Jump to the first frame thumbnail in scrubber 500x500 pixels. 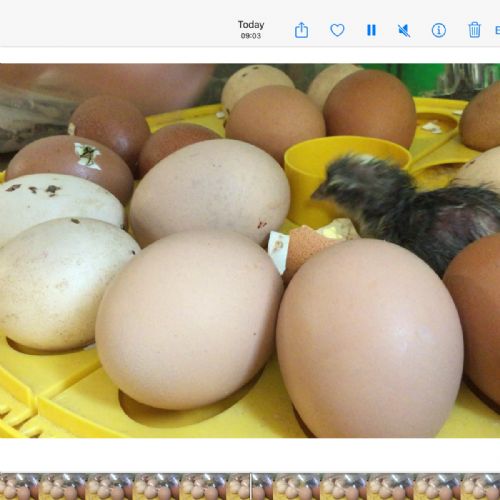click(x=19, y=487)
